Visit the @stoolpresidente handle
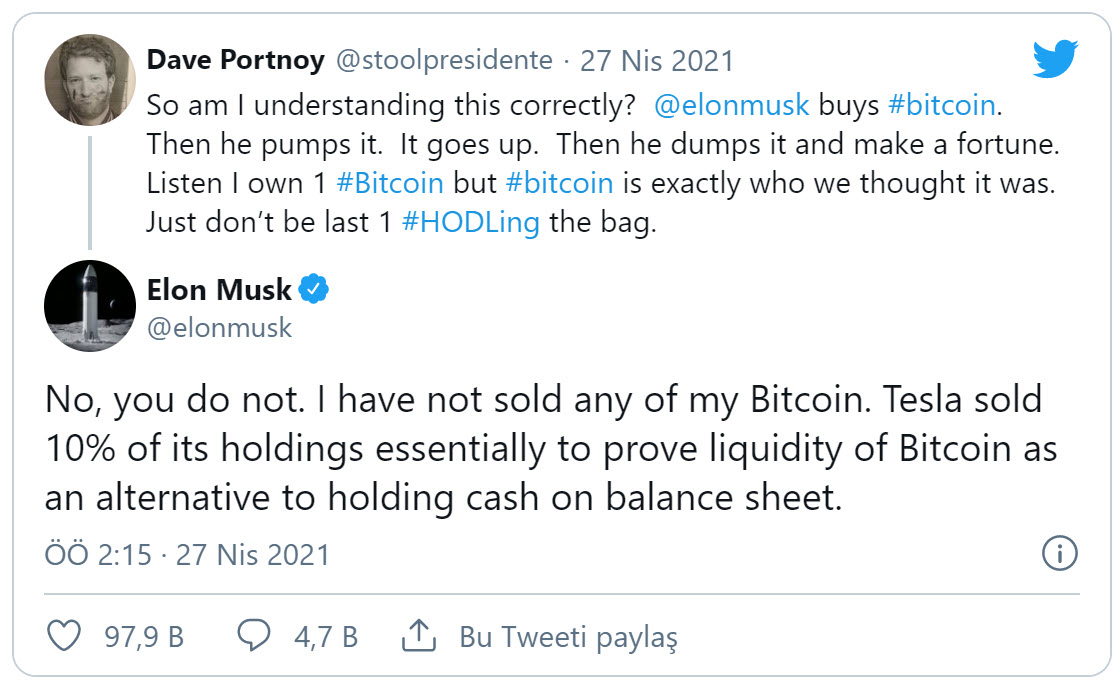1120x685 pixels. pyautogui.click(x=442, y=60)
